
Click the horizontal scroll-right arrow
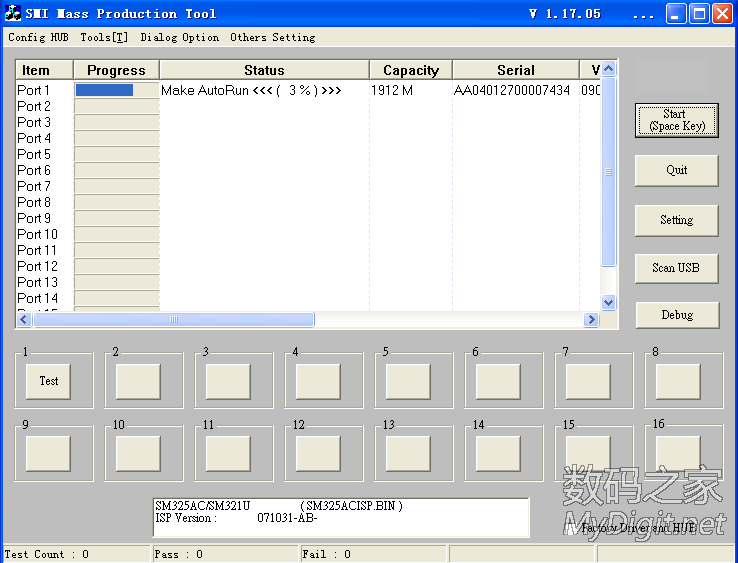[x=591, y=320]
